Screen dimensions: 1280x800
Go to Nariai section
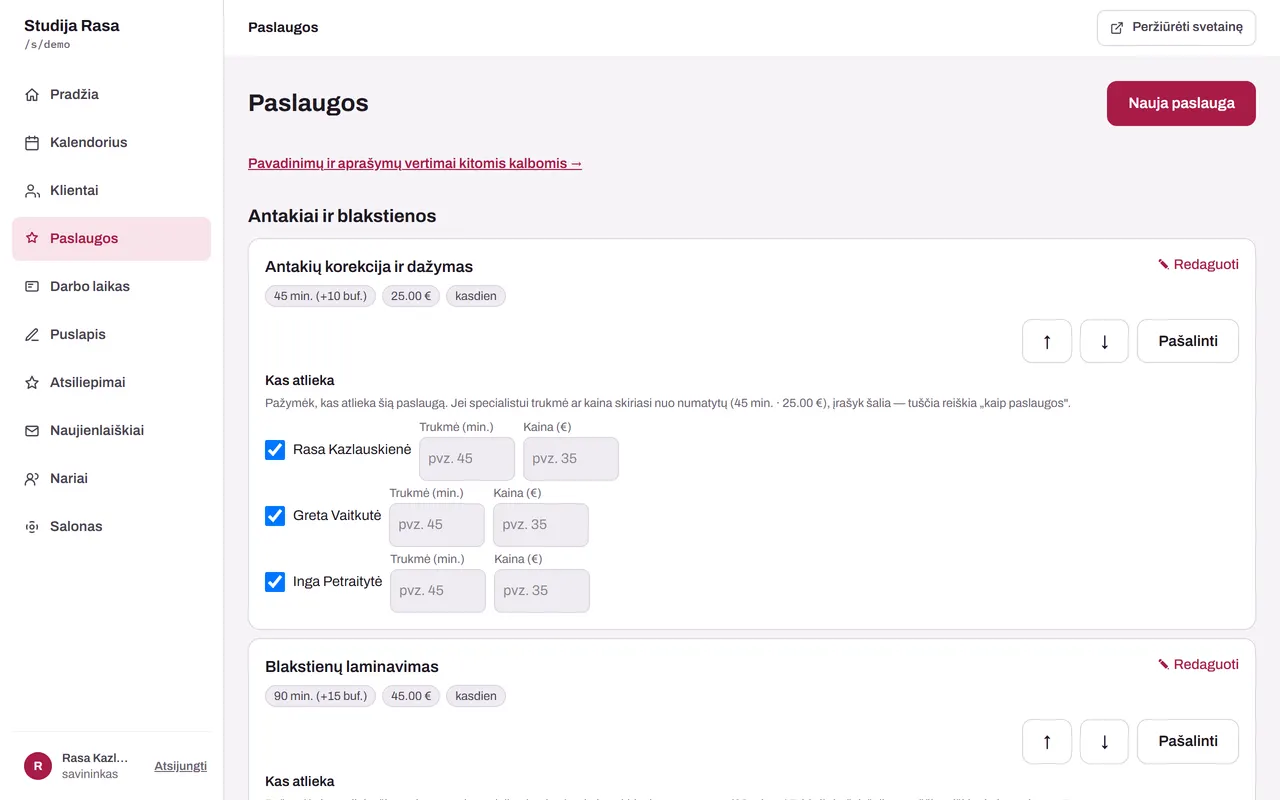pos(111,479)
